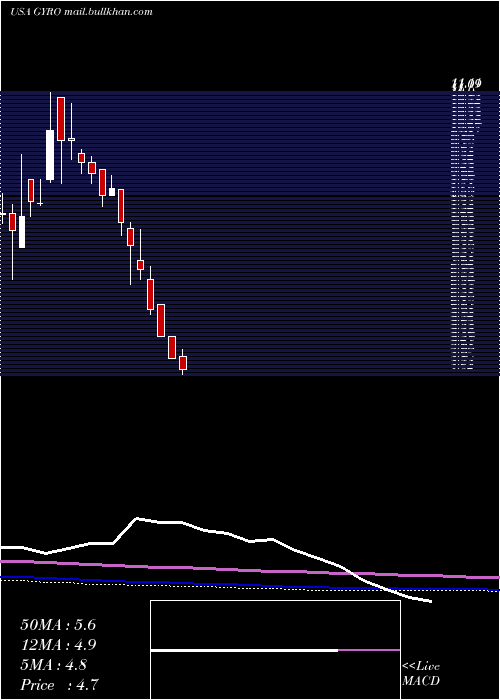Click the Price : 4.7 value
The height and width of the screenshot is (700, 500).
tap(59, 685)
